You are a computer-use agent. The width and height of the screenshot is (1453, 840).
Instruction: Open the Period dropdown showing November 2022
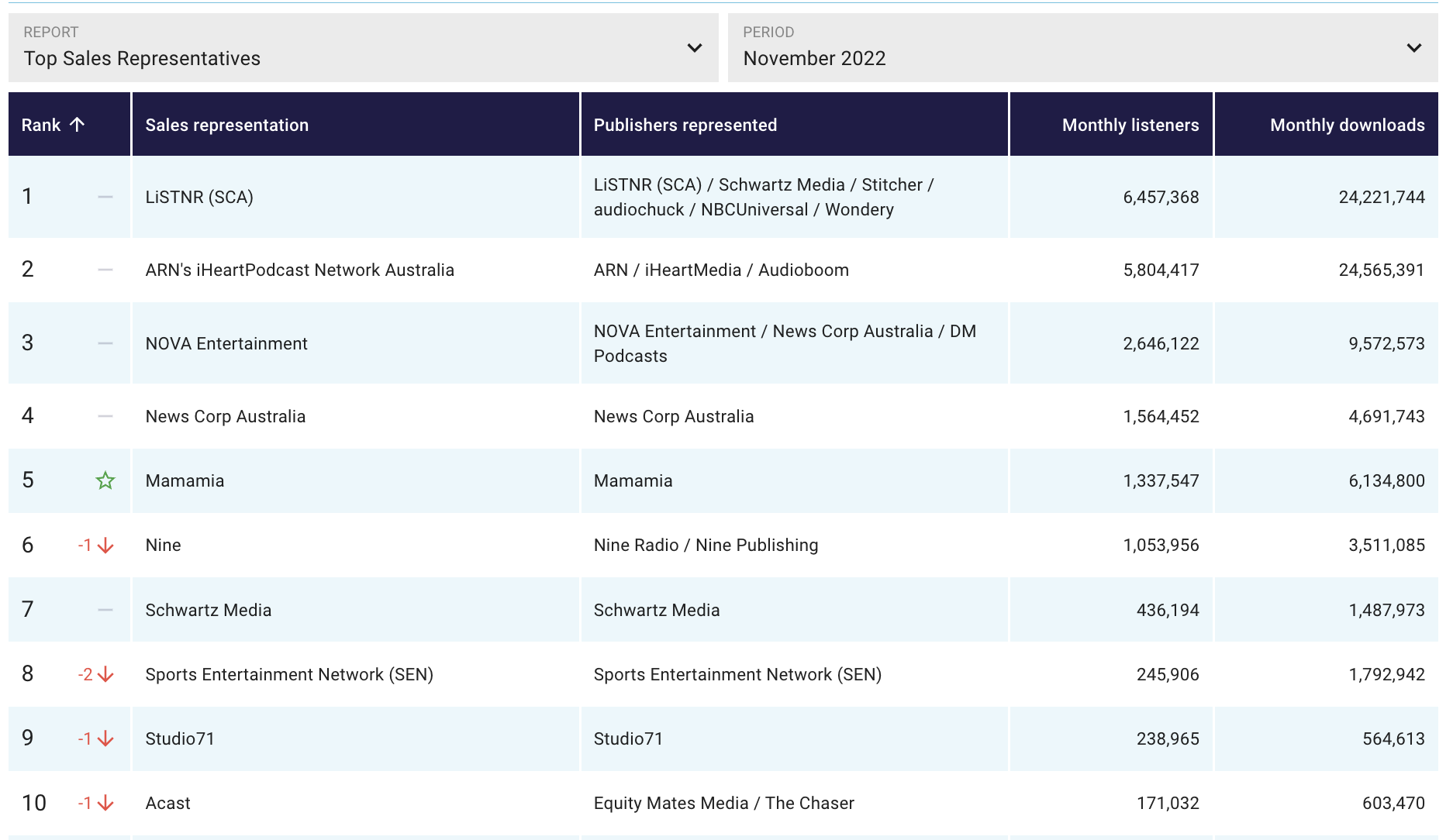1082,47
